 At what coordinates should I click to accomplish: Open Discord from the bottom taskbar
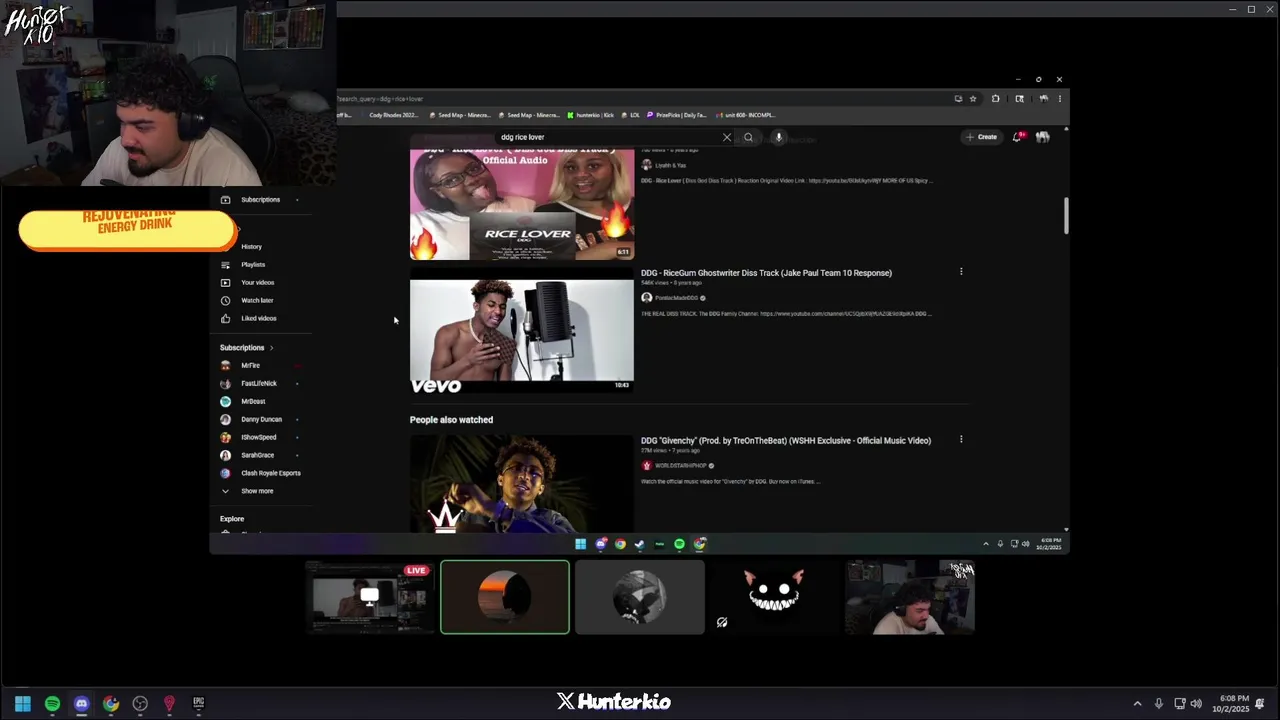pyautogui.click(x=81, y=704)
